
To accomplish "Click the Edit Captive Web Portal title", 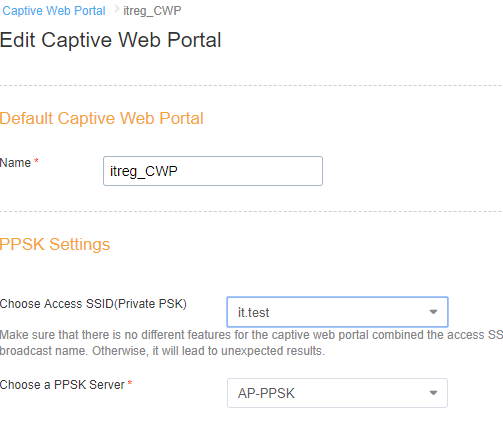I will (111, 40).
